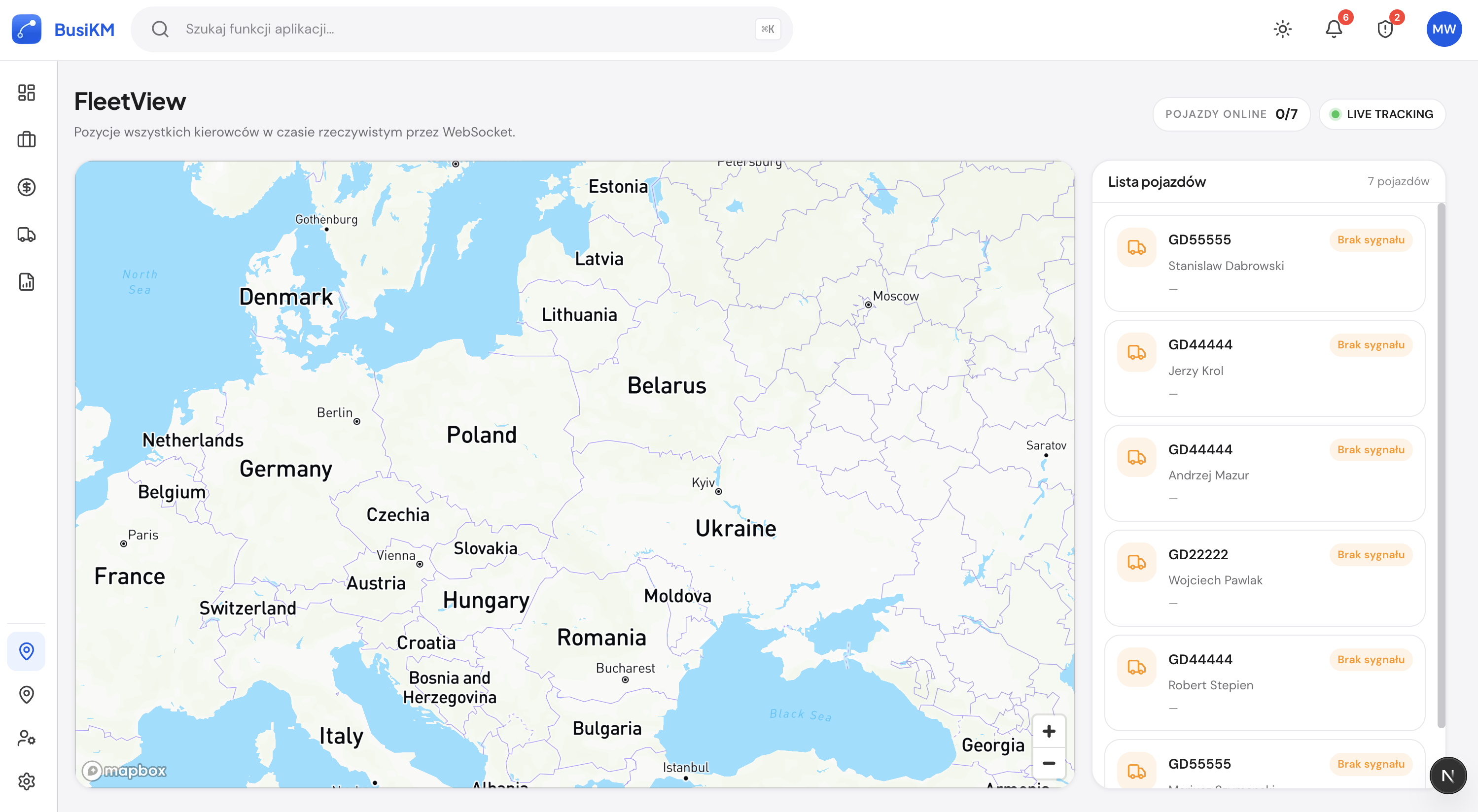
Task: Focus the app function search field
Action: click(x=462, y=29)
